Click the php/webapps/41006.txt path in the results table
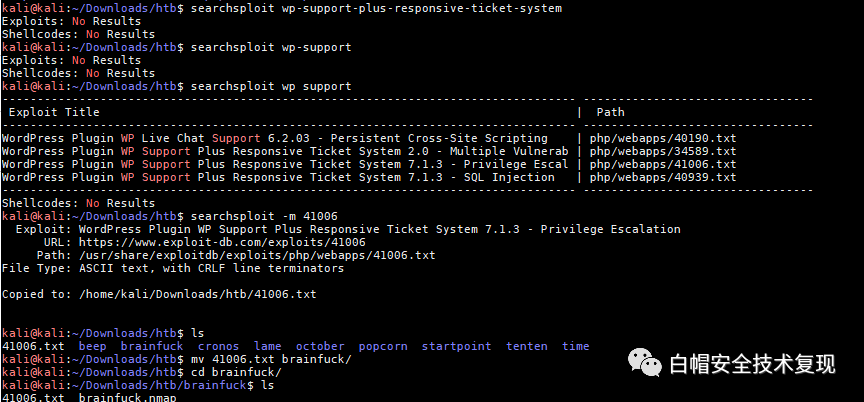Screen dimensions: 864x402 (662, 164)
